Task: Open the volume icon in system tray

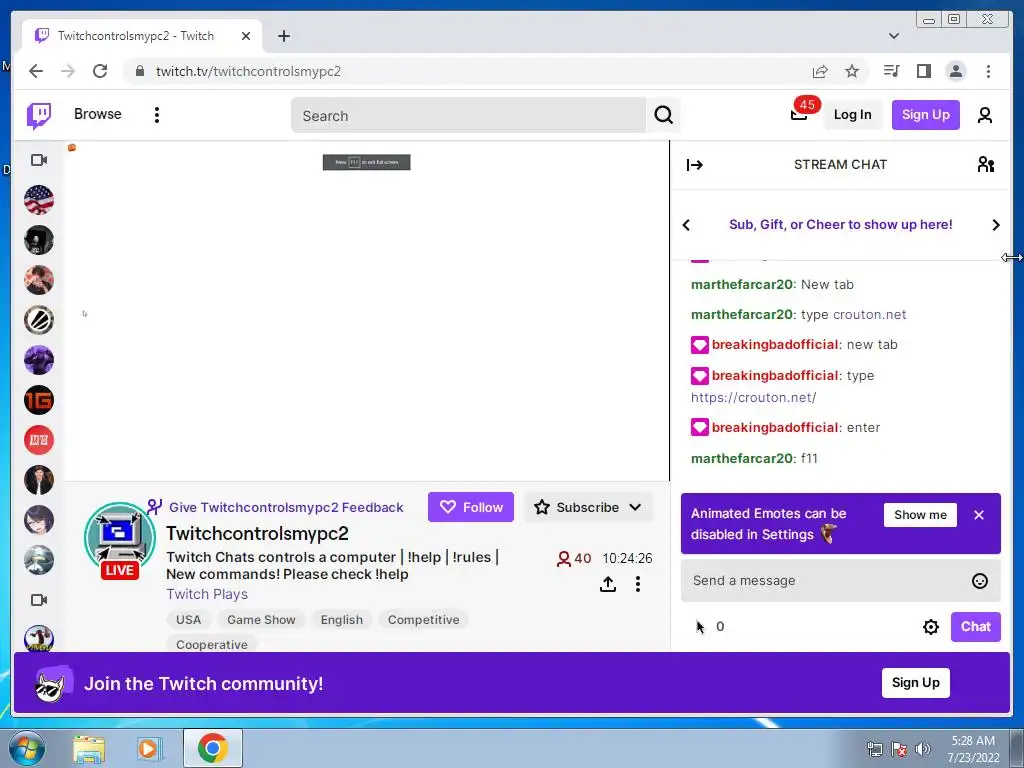Action: (x=923, y=749)
